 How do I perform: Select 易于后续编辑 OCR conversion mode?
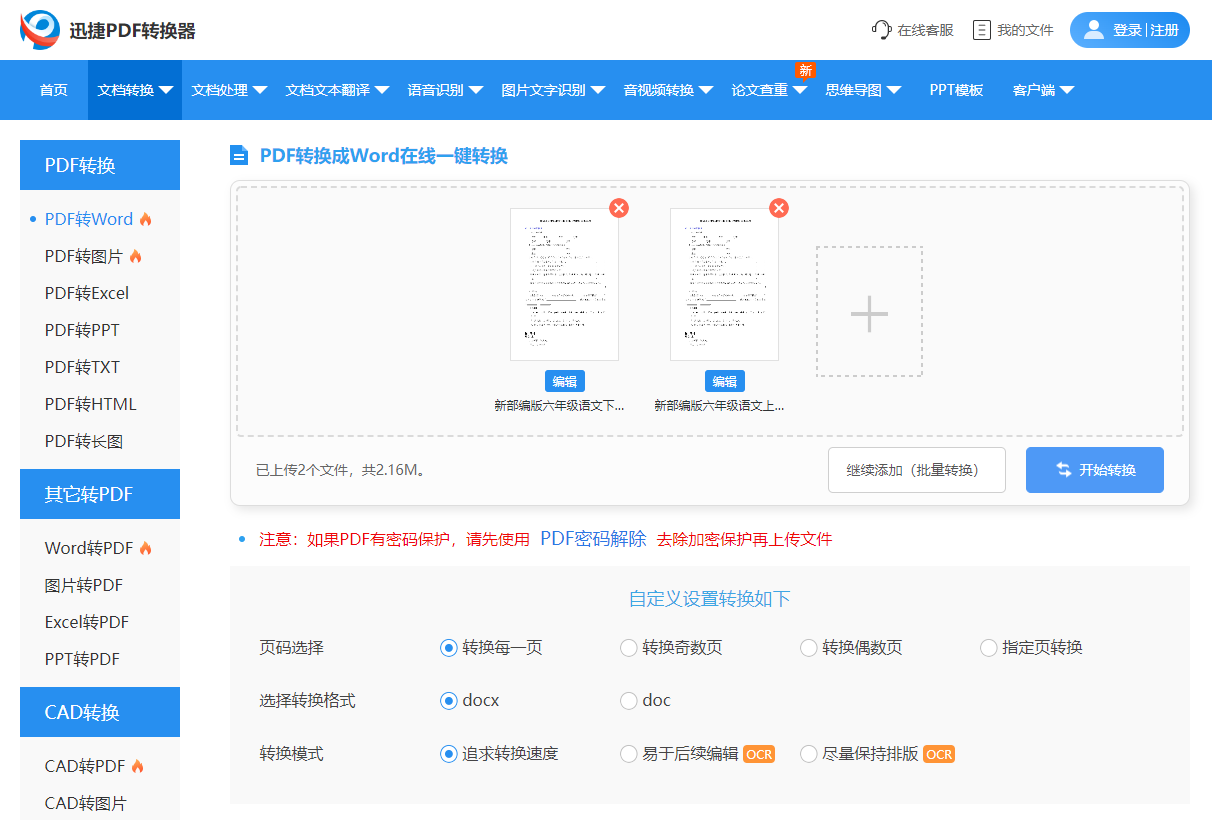(628, 753)
